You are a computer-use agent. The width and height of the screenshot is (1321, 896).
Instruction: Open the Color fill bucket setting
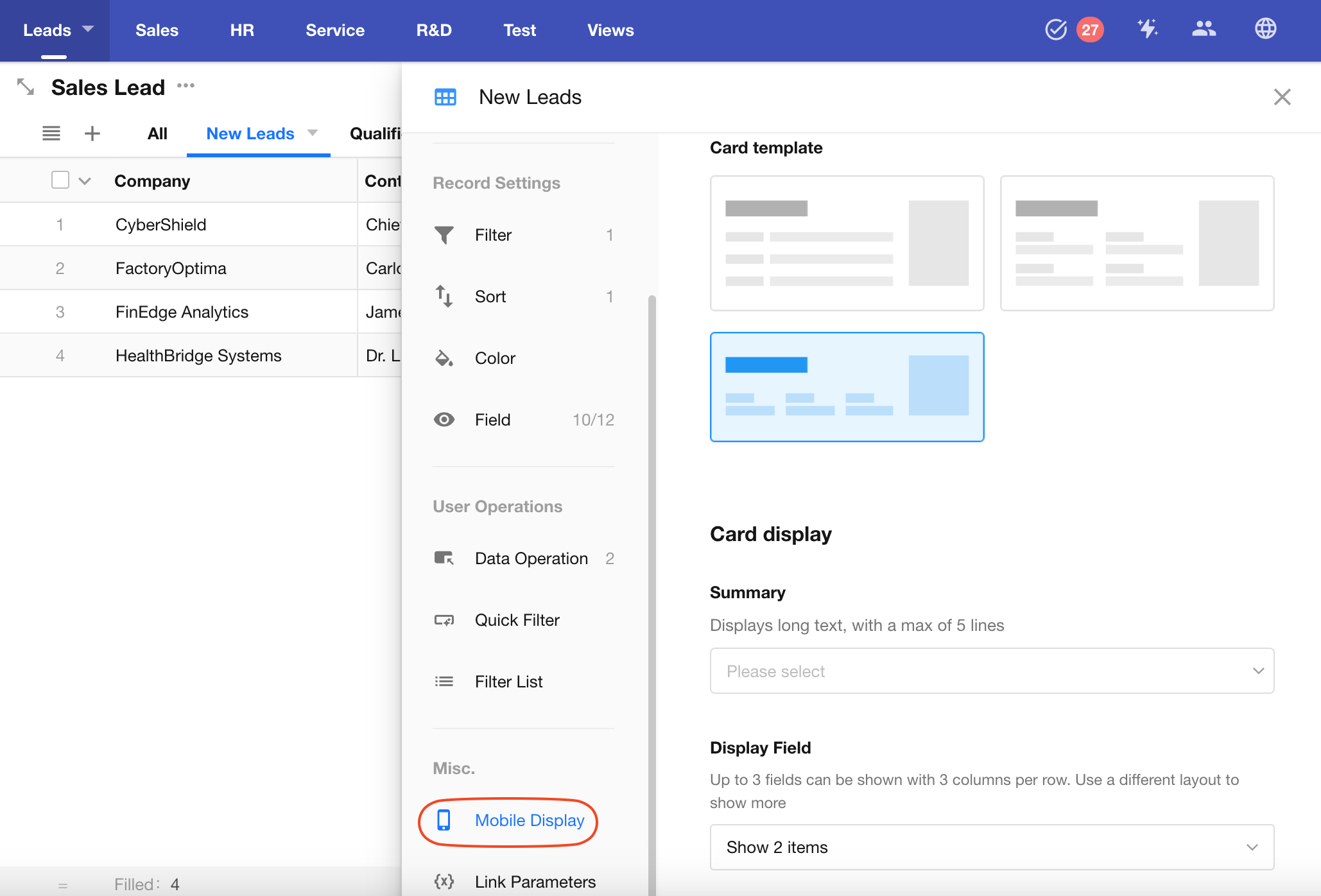[x=494, y=358]
